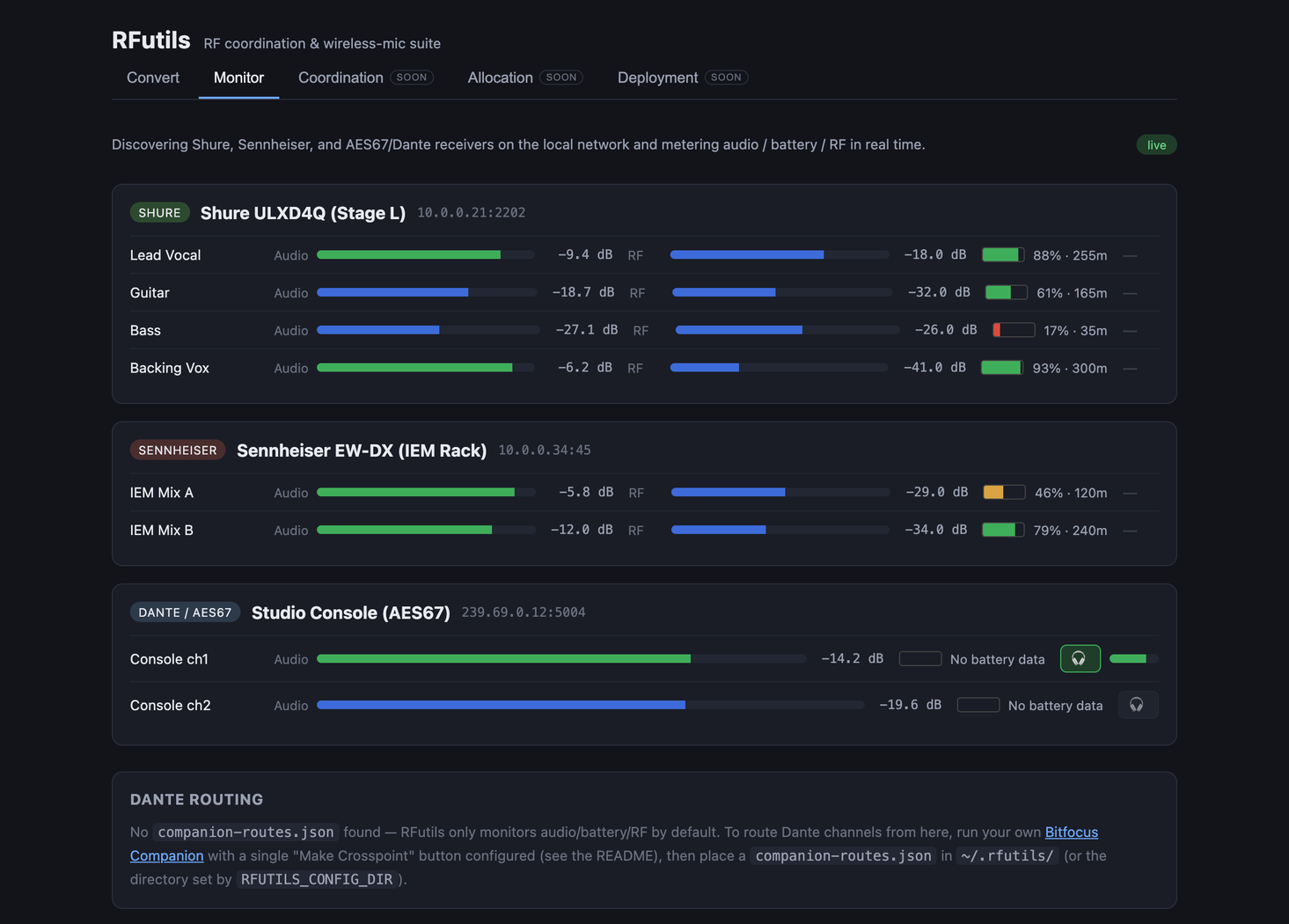This screenshot has height=924, width=1289.
Task: Click the Console ch1 channel name
Action: click(x=169, y=659)
